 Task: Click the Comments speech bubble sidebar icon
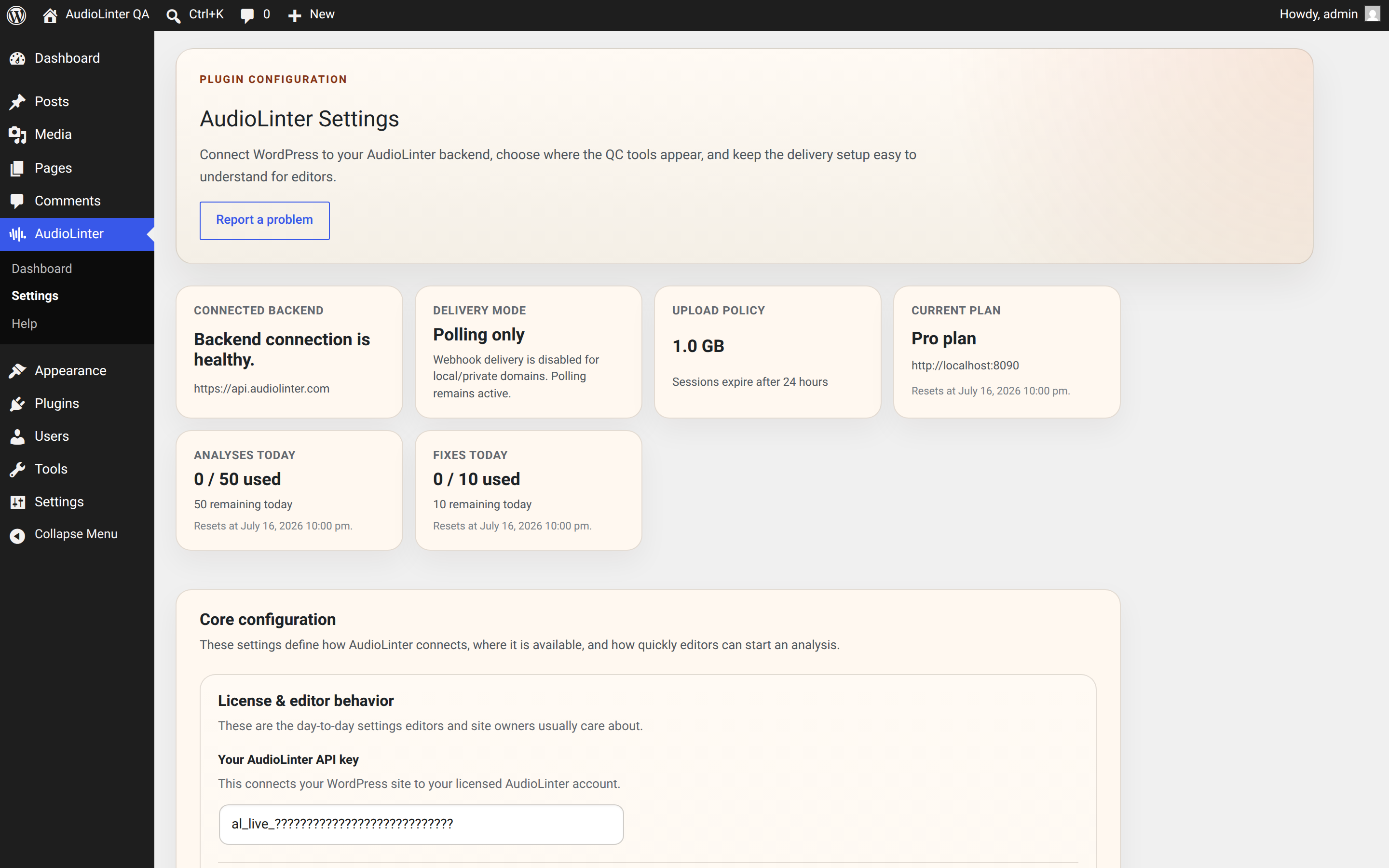(x=17, y=201)
